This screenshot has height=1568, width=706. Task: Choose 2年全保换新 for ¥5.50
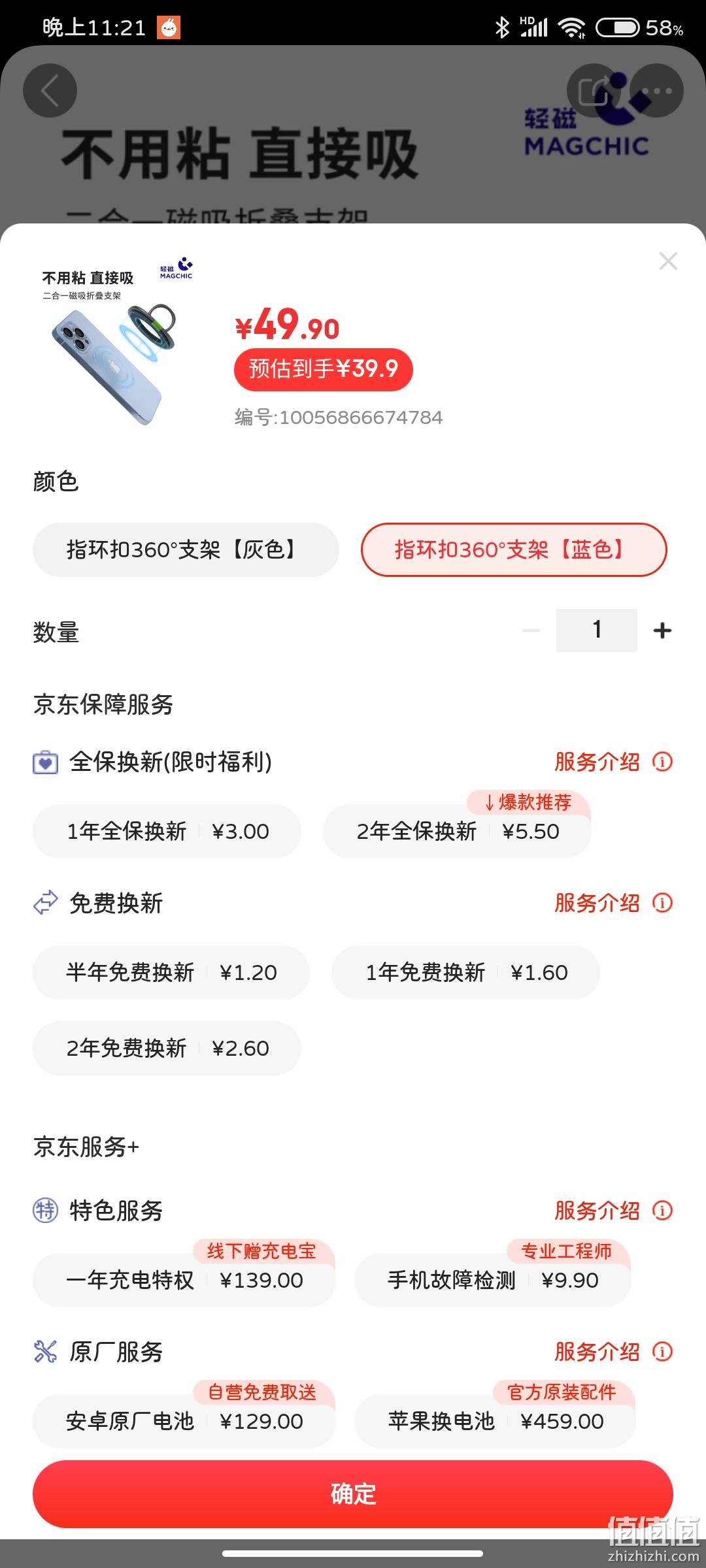pos(457,831)
